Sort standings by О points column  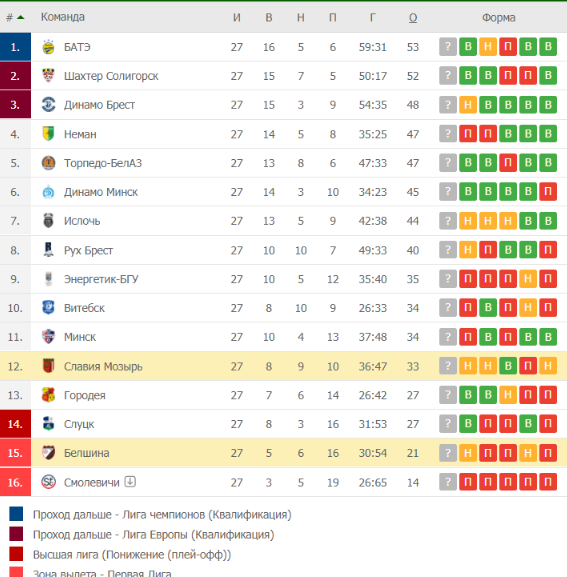click(x=413, y=17)
